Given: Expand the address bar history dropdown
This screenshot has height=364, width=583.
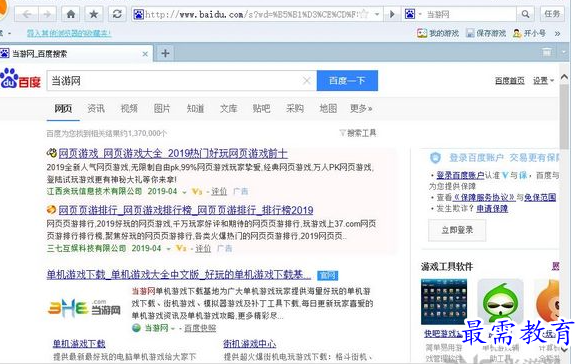Looking at the screenshot, I should pos(377,15).
